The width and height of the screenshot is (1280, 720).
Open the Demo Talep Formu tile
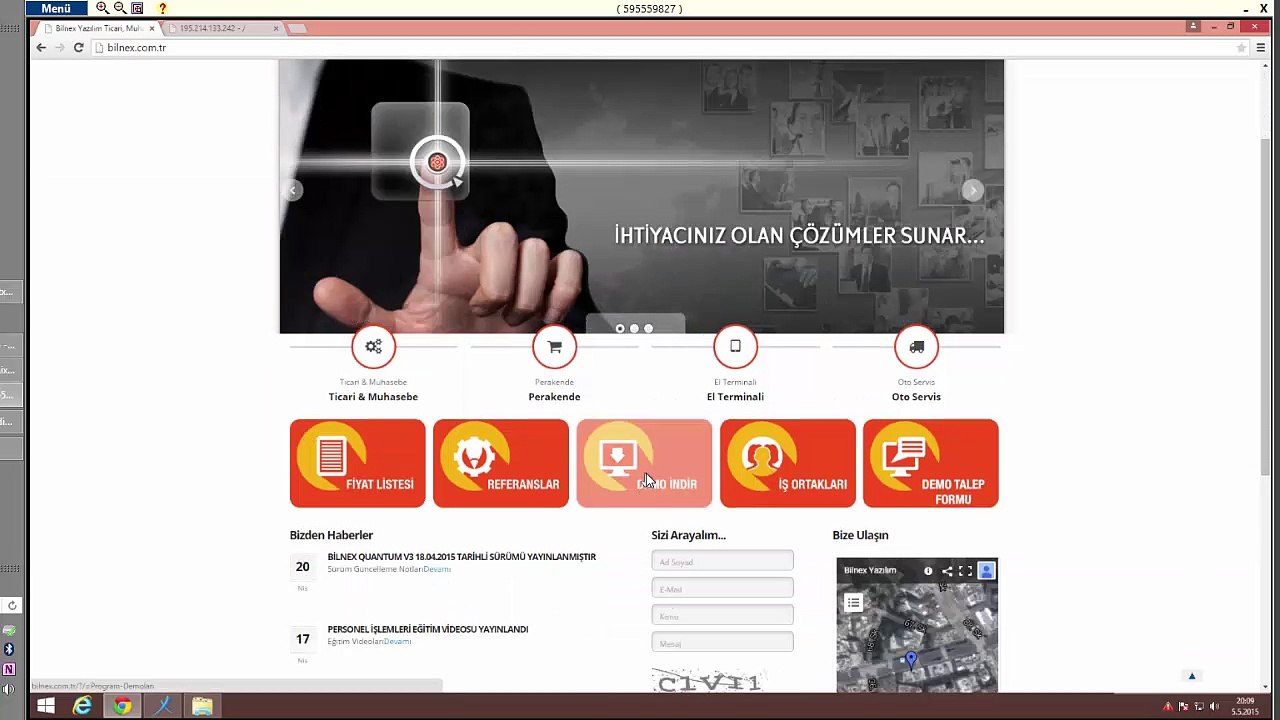[x=931, y=463]
